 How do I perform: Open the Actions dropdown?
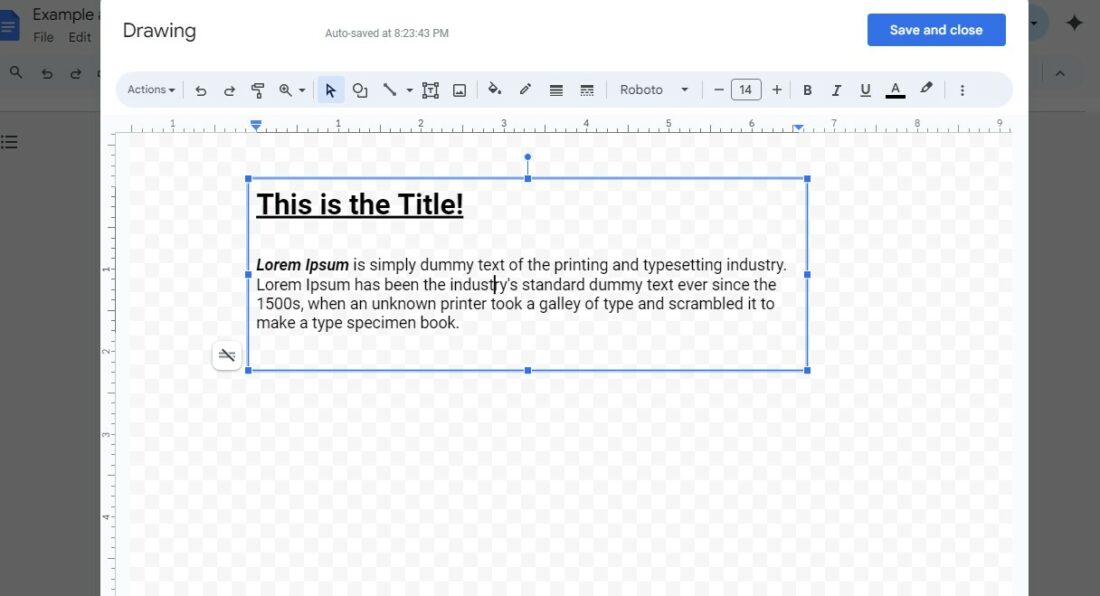(148, 89)
